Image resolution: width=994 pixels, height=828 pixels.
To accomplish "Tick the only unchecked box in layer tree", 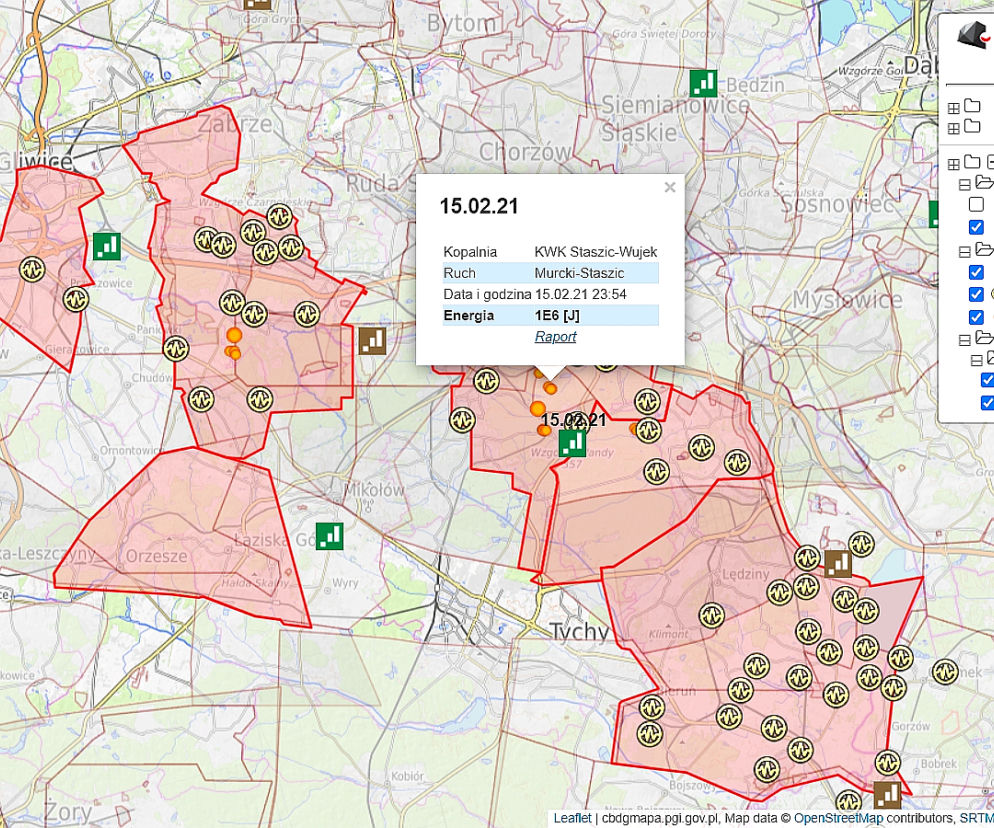I will [976, 205].
